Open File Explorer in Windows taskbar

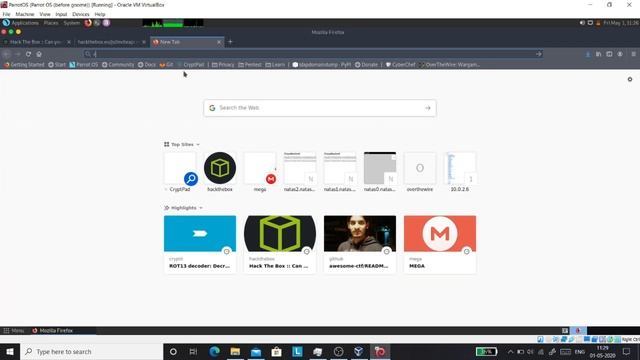click(x=235, y=351)
